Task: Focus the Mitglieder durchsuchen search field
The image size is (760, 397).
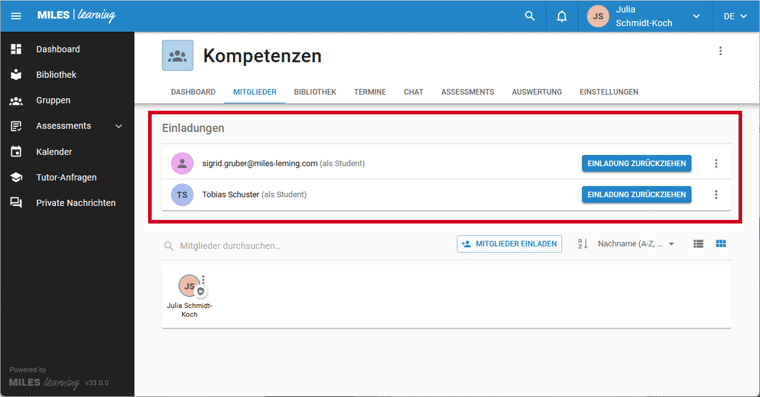Action: 305,246
